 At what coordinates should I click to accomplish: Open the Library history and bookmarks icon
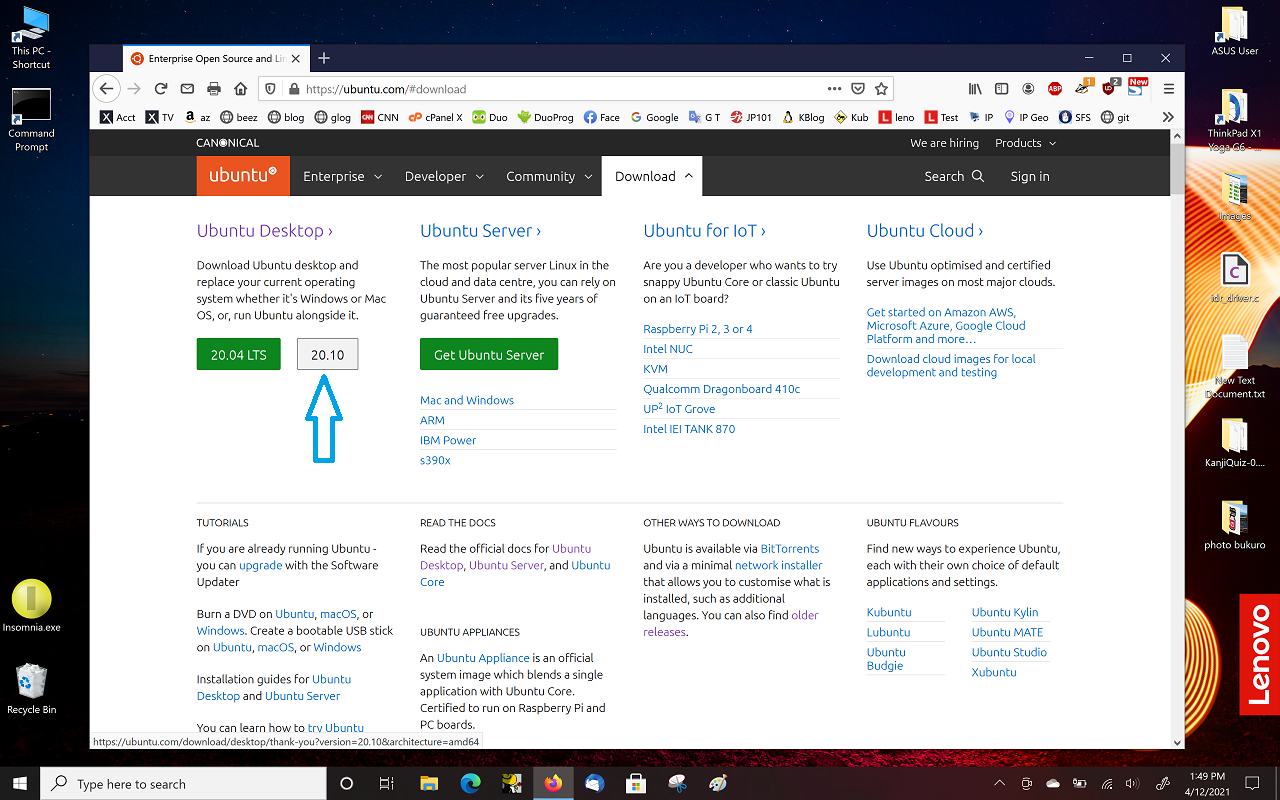tap(975, 89)
